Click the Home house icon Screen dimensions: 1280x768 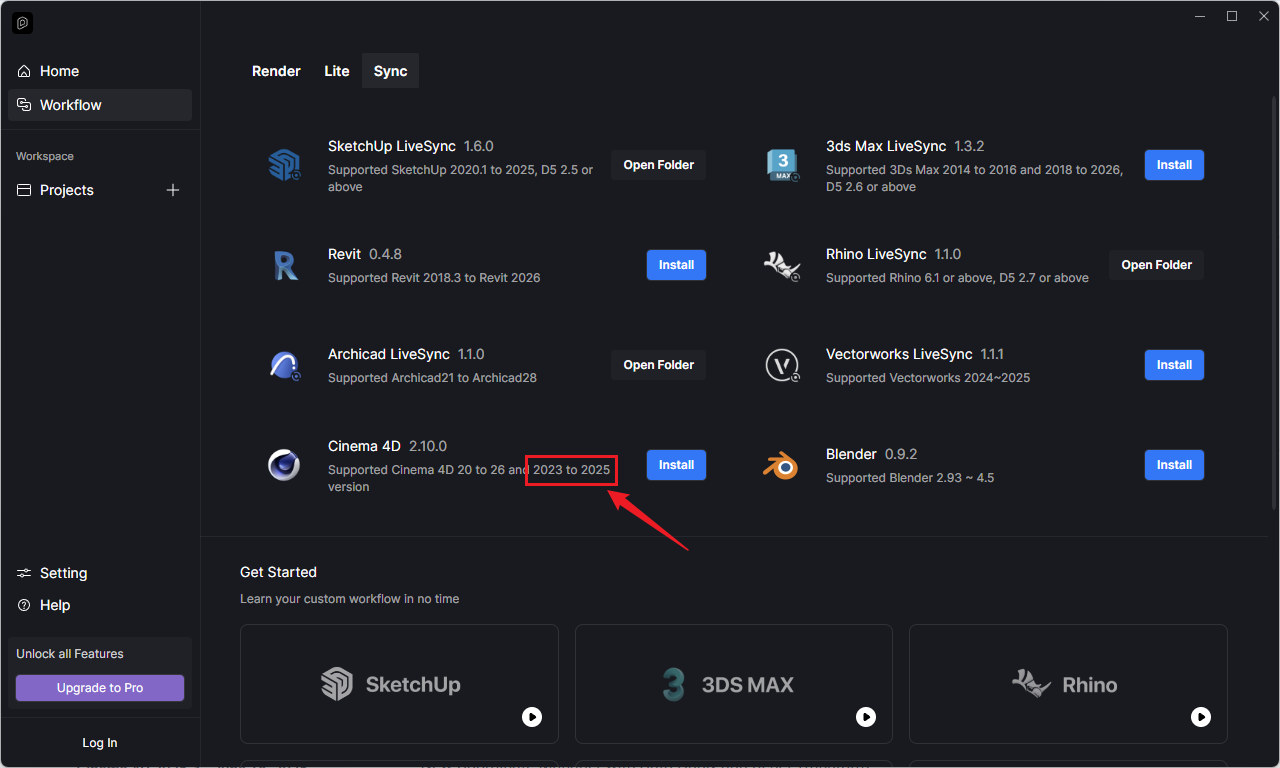click(x=24, y=71)
